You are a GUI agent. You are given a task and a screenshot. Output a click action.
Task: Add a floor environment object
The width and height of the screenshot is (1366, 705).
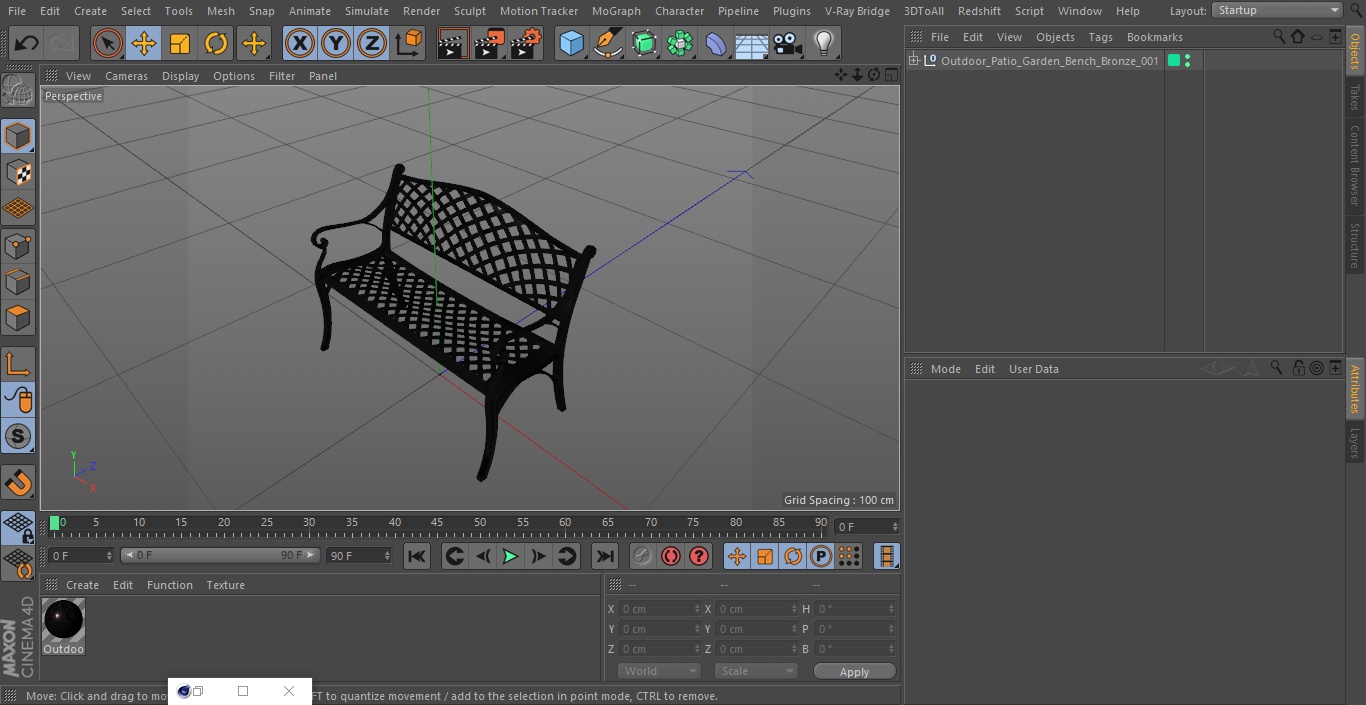752,44
